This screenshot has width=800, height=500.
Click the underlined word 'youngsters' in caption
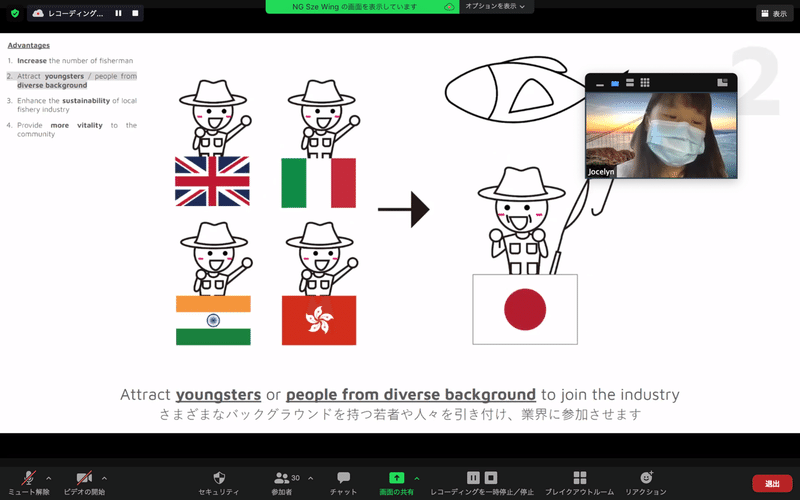tap(218, 395)
